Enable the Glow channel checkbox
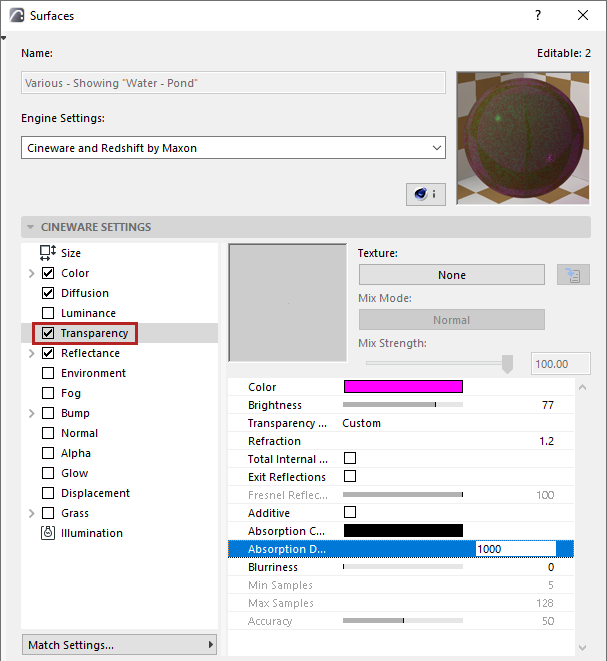The height and width of the screenshot is (661, 607). (x=48, y=473)
